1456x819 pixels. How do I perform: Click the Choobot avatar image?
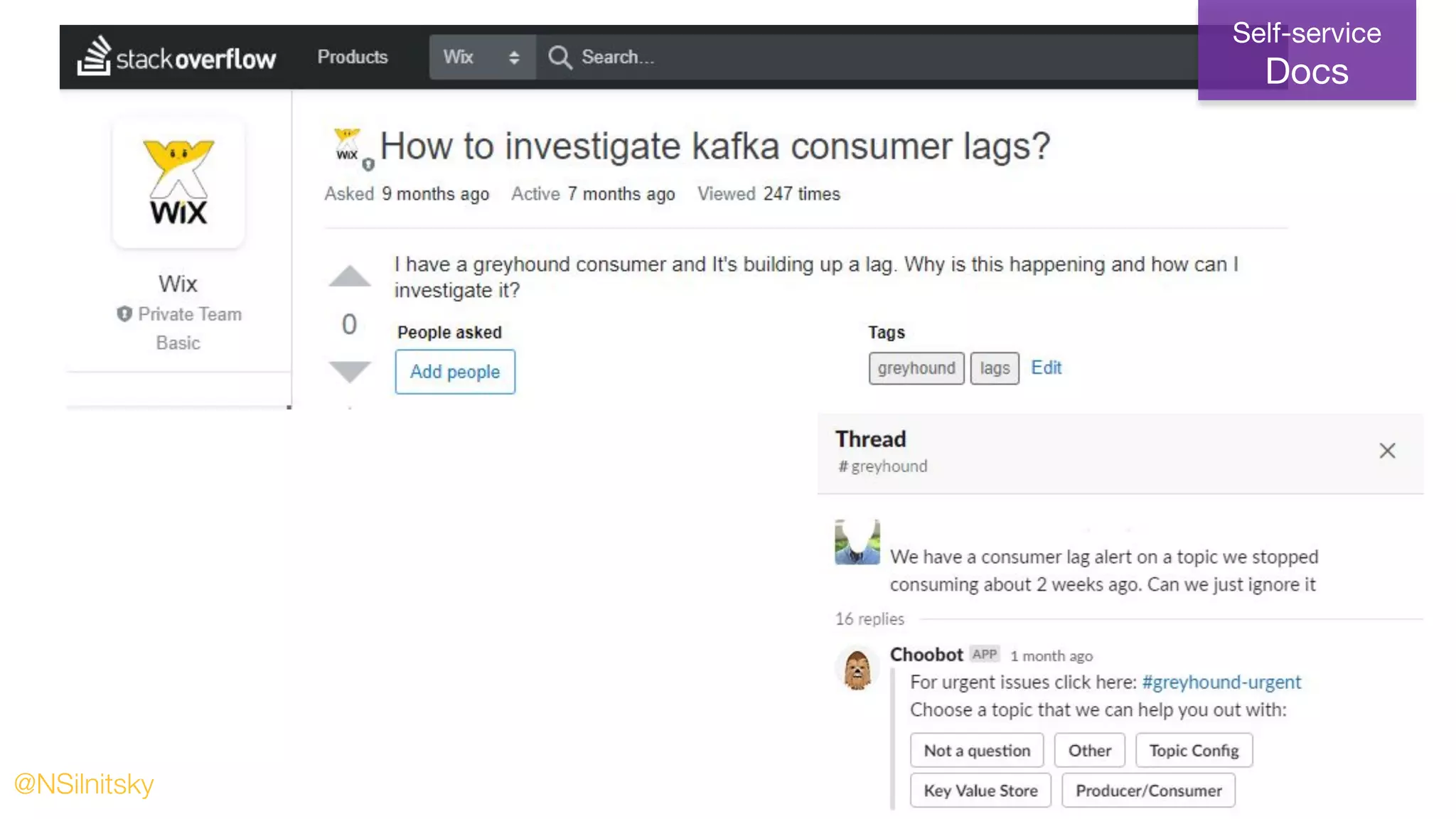click(857, 668)
